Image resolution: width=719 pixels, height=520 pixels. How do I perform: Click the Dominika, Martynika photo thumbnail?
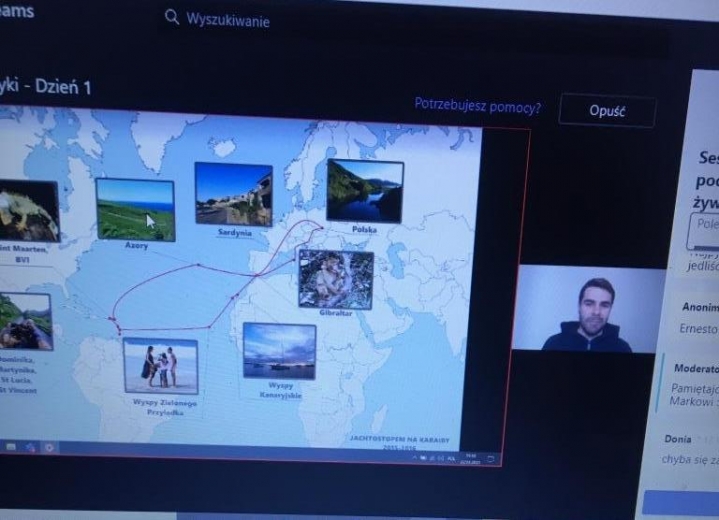pyautogui.click(x=25, y=321)
